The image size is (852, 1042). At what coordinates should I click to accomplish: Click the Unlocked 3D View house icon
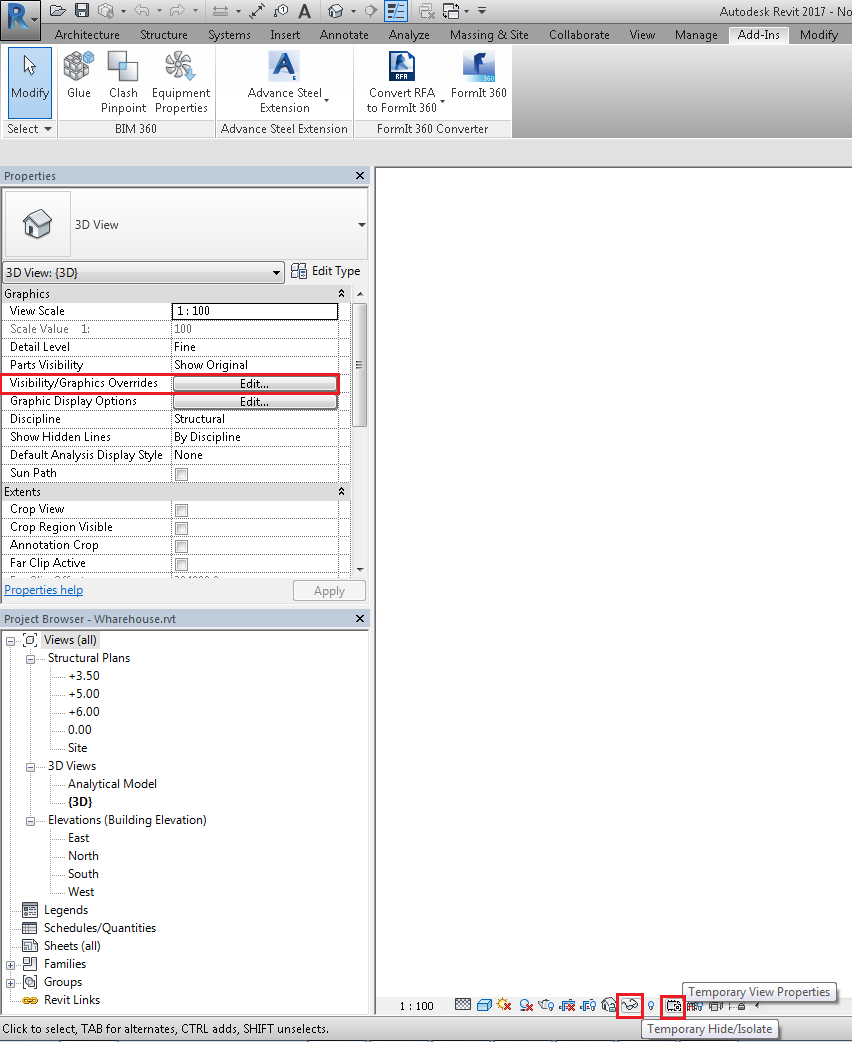coord(608,1005)
